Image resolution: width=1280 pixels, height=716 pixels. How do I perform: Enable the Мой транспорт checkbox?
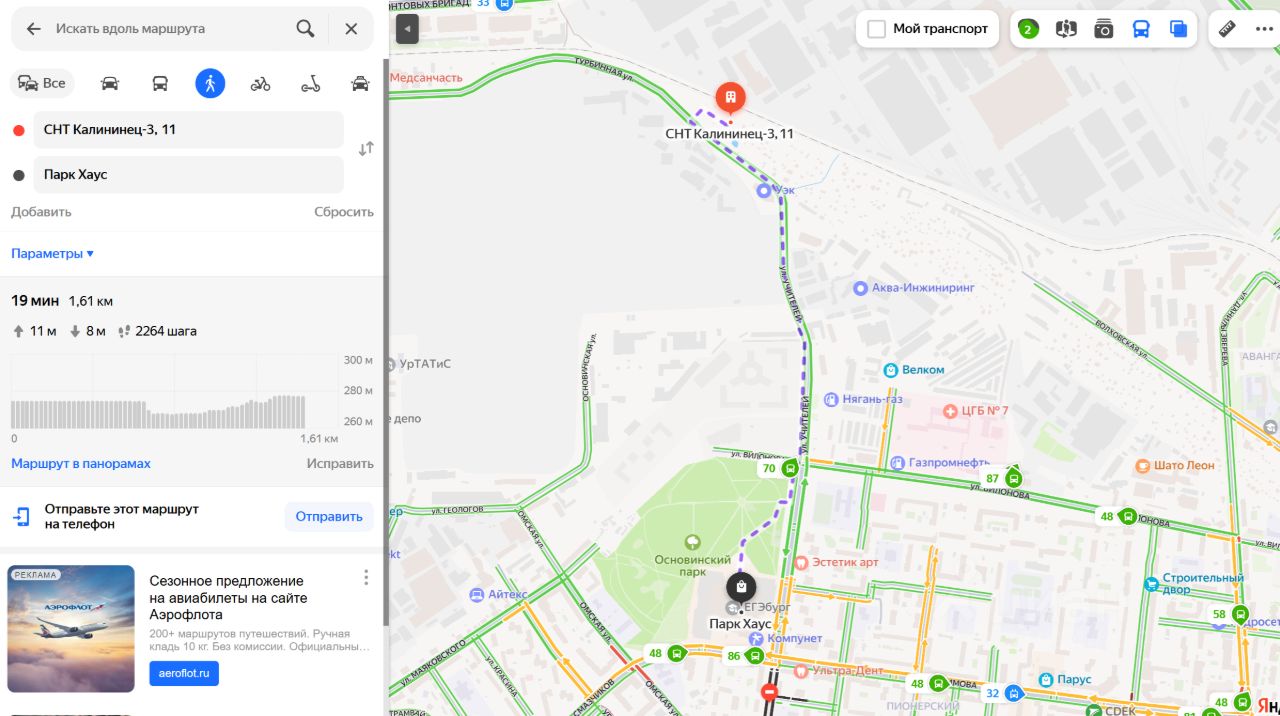[876, 29]
